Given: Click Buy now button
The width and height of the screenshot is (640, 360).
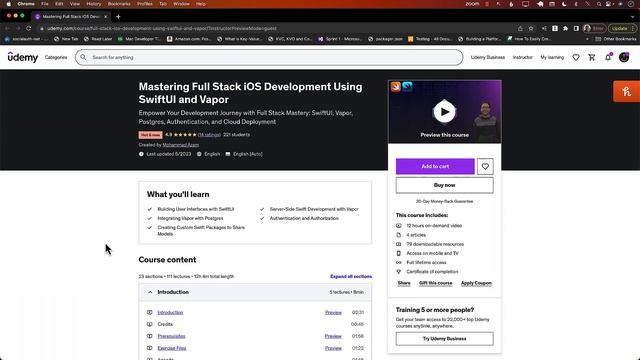Looking at the screenshot, I should pyautogui.click(x=444, y=185).
